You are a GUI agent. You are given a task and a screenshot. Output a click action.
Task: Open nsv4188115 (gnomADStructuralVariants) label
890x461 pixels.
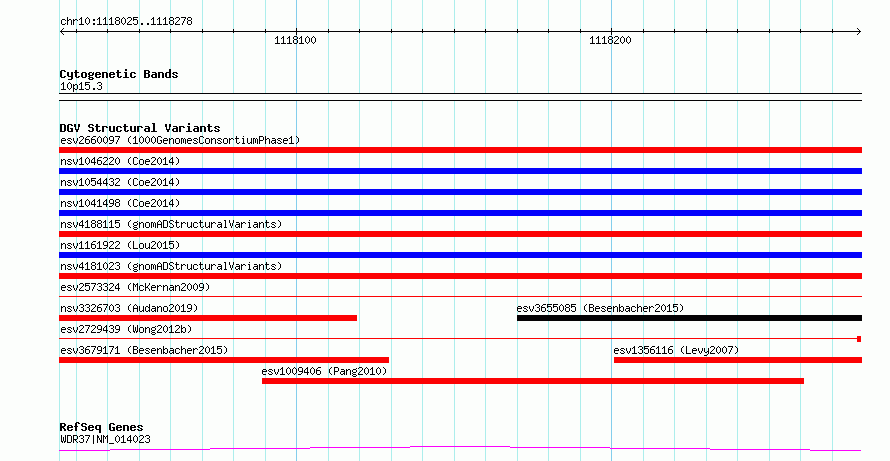point(171,224)
